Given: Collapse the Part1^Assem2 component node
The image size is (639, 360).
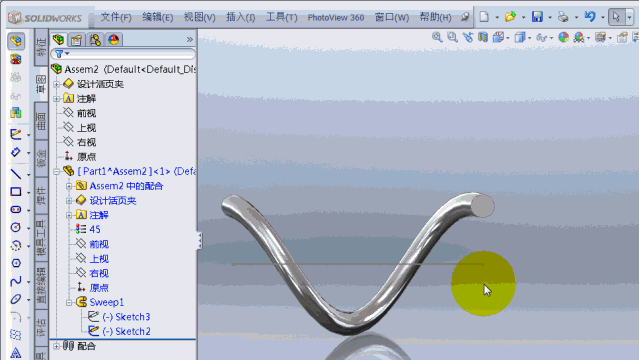Looking at the screenshot, I should (57, 172).
